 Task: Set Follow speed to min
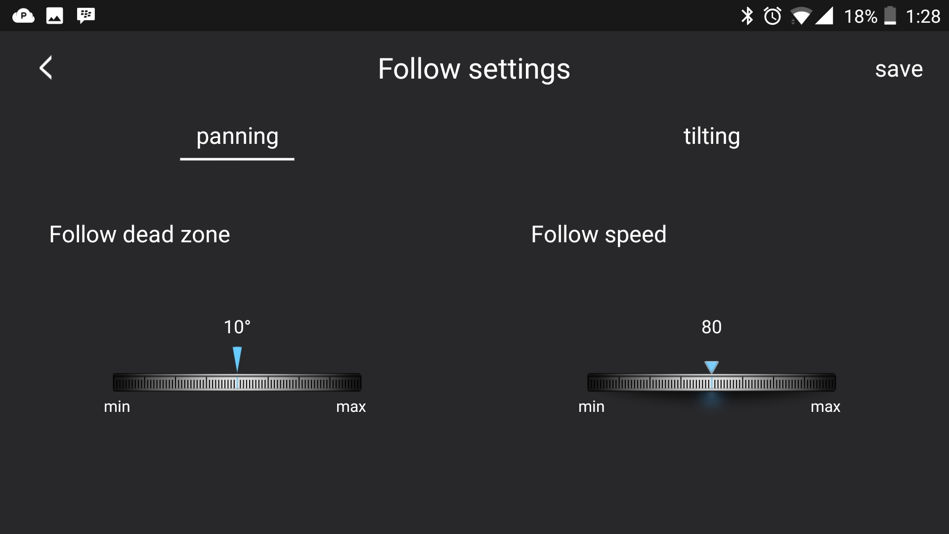[x=591, y=407]
